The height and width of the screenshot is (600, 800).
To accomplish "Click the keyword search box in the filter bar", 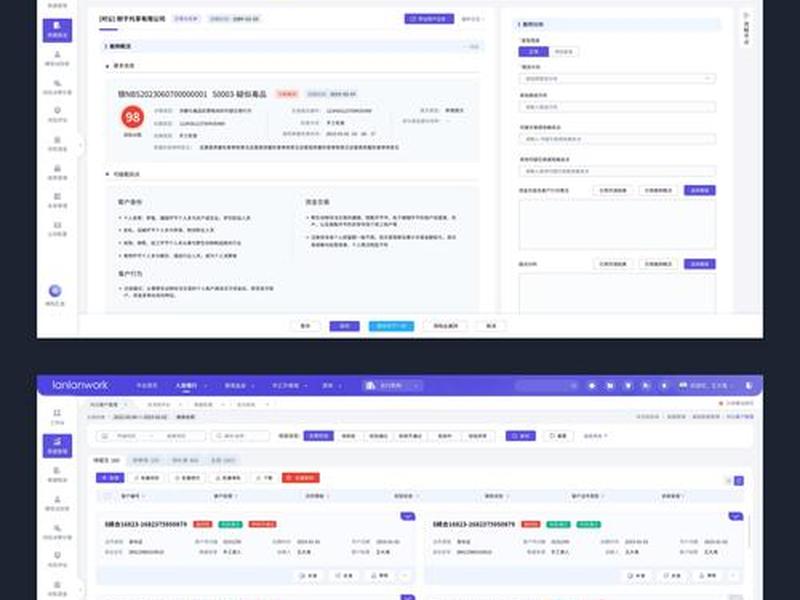I will point(240,436).
